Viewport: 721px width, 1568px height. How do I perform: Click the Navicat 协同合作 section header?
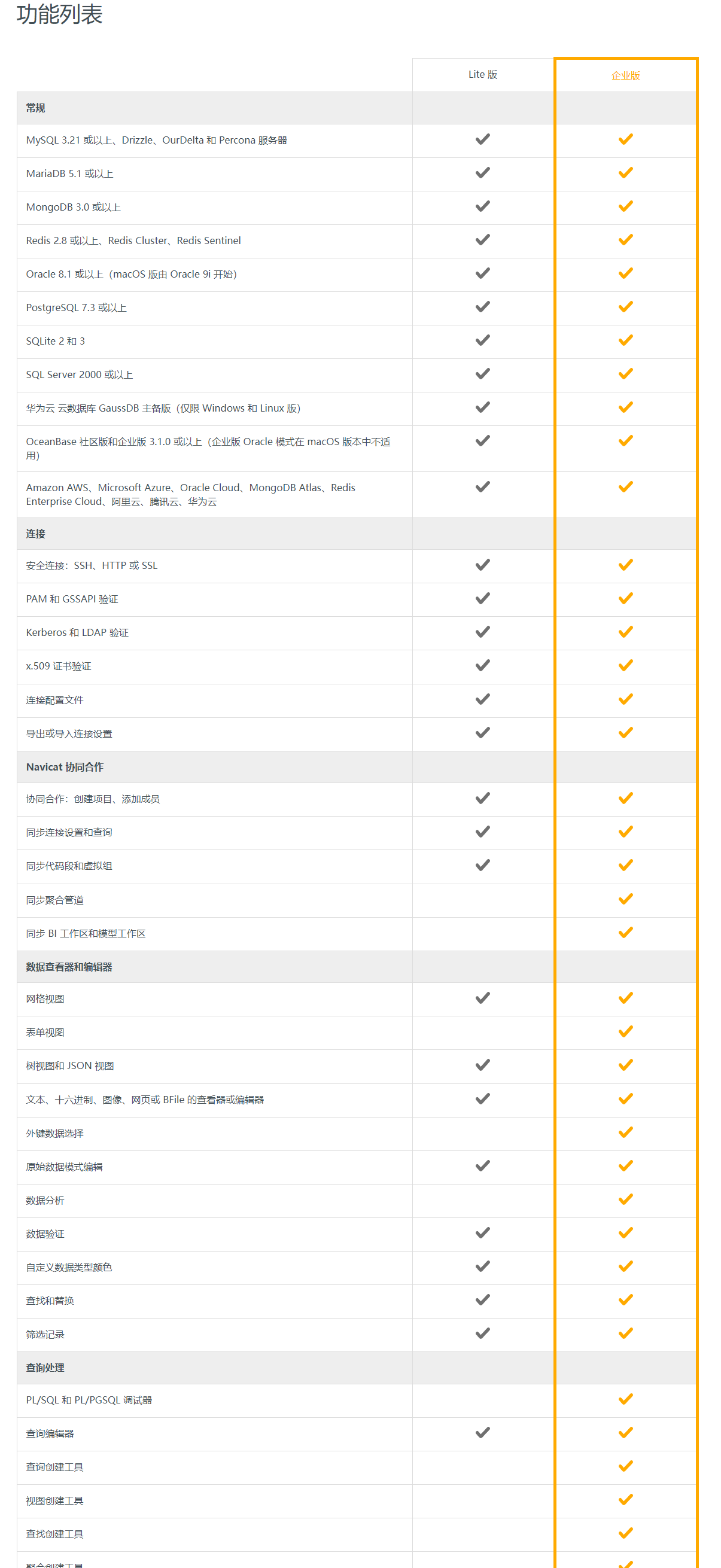point(65,767)
